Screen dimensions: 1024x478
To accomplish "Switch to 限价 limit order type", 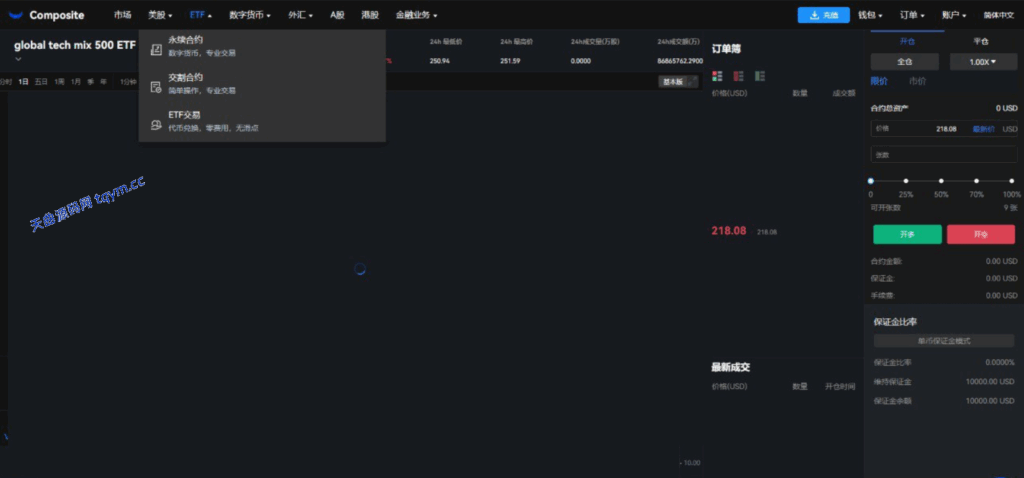I will 879,81.
